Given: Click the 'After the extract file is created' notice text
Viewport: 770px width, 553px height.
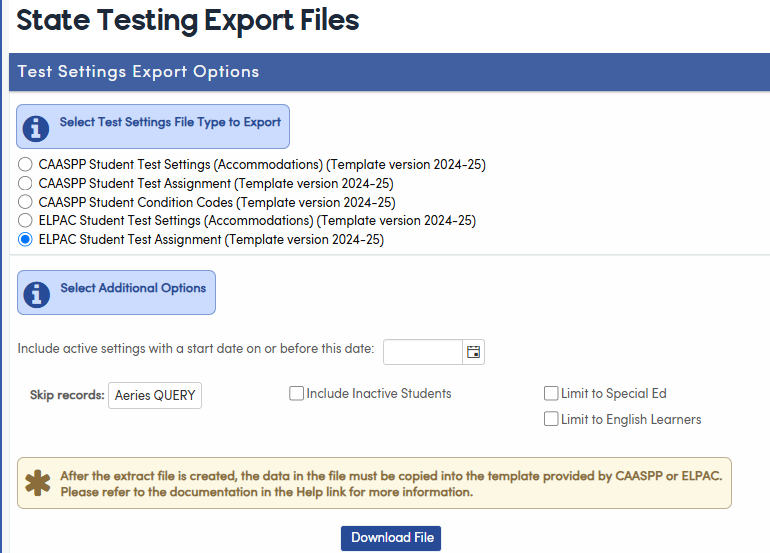Looking at the screenshot, I should pos(391,484).
